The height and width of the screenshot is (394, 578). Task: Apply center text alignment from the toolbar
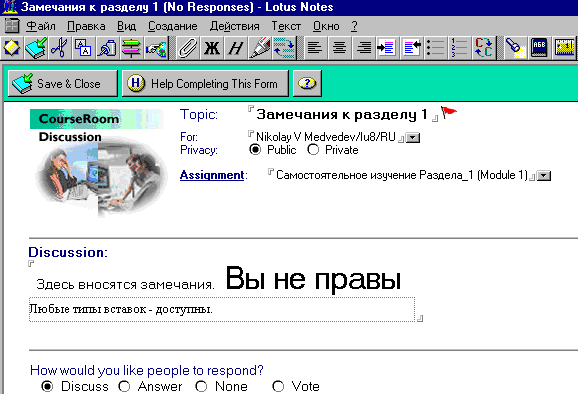coord(339,48)
